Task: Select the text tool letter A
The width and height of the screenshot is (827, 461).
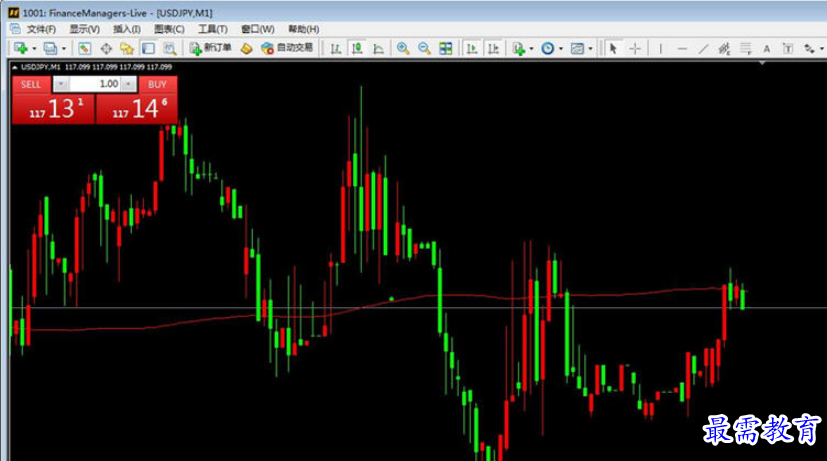Action: tap(766, 49)
